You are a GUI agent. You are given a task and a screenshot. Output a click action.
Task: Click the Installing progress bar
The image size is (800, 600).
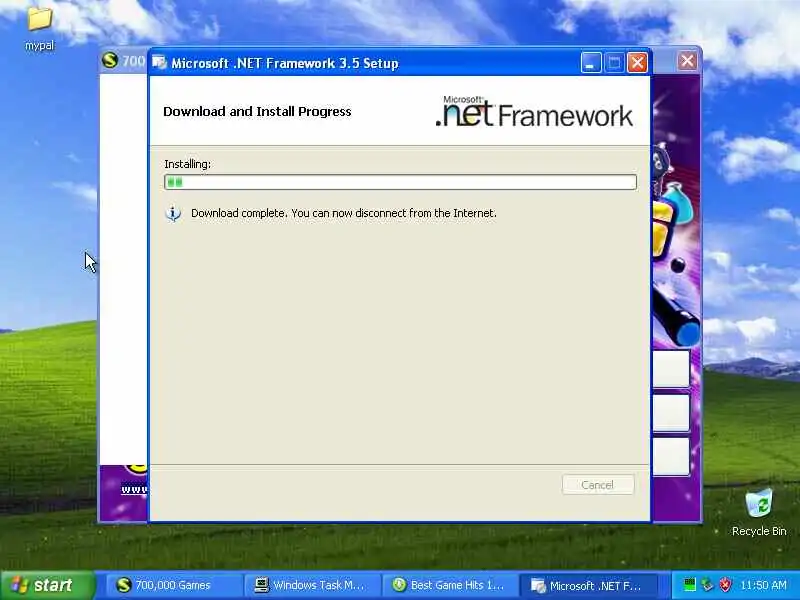401,182
